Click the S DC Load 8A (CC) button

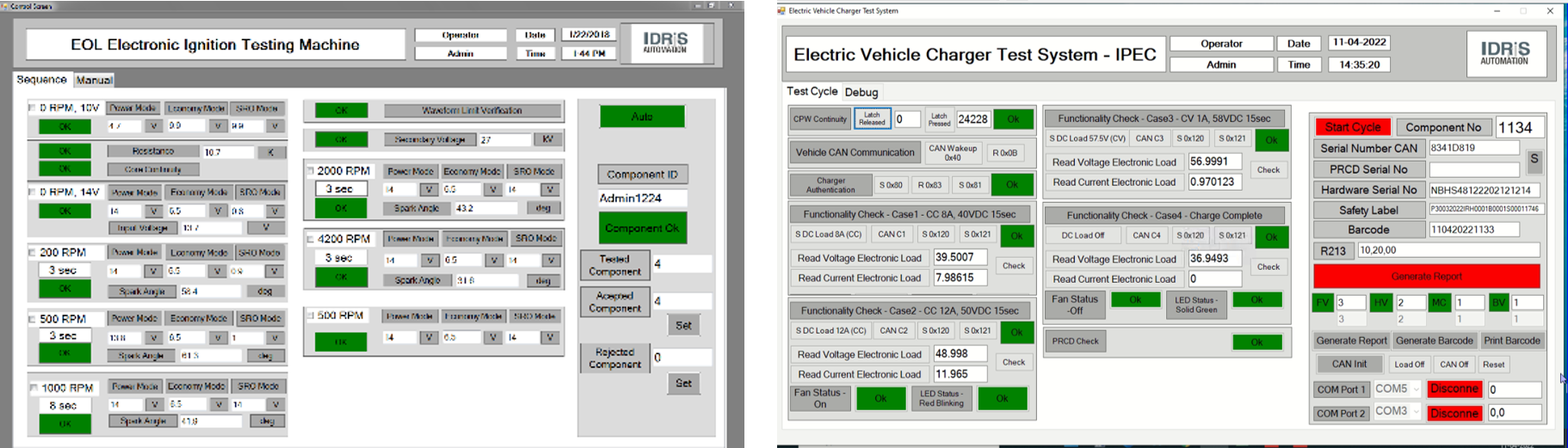point(828,234)
